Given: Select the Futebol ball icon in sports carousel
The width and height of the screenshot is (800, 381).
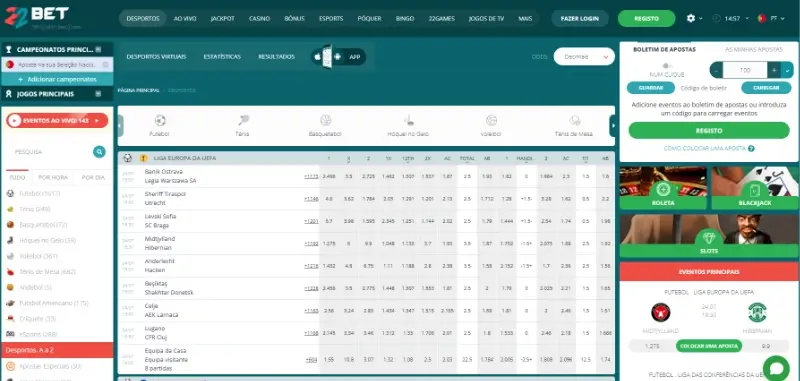Looking at the screenshot, I should [x=160, y=120].
